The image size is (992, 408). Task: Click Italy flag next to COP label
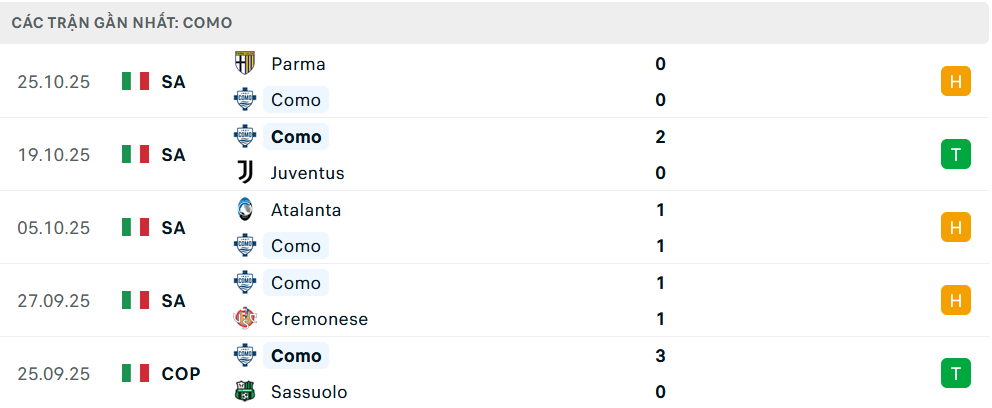click(x=135, y=373)
